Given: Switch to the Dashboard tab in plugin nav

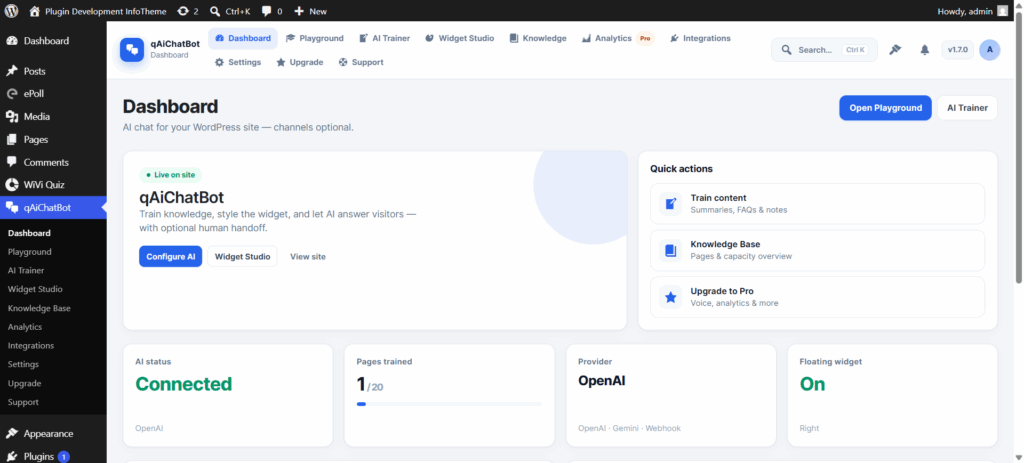Looking at the screenshot, I should [243, 39].
